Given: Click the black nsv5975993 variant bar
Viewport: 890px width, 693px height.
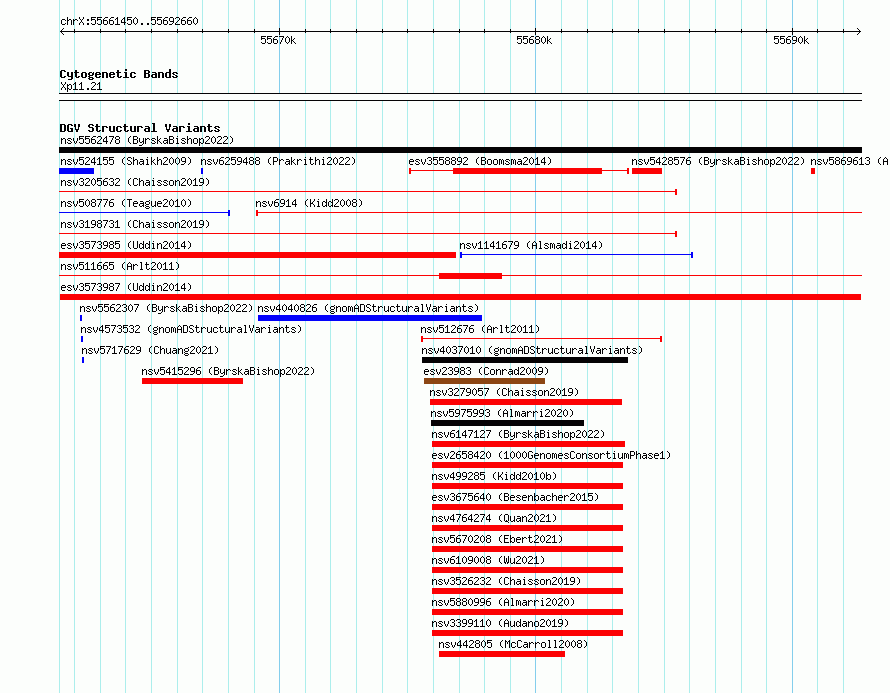Looking at the screenshot, I should point(507,423).
